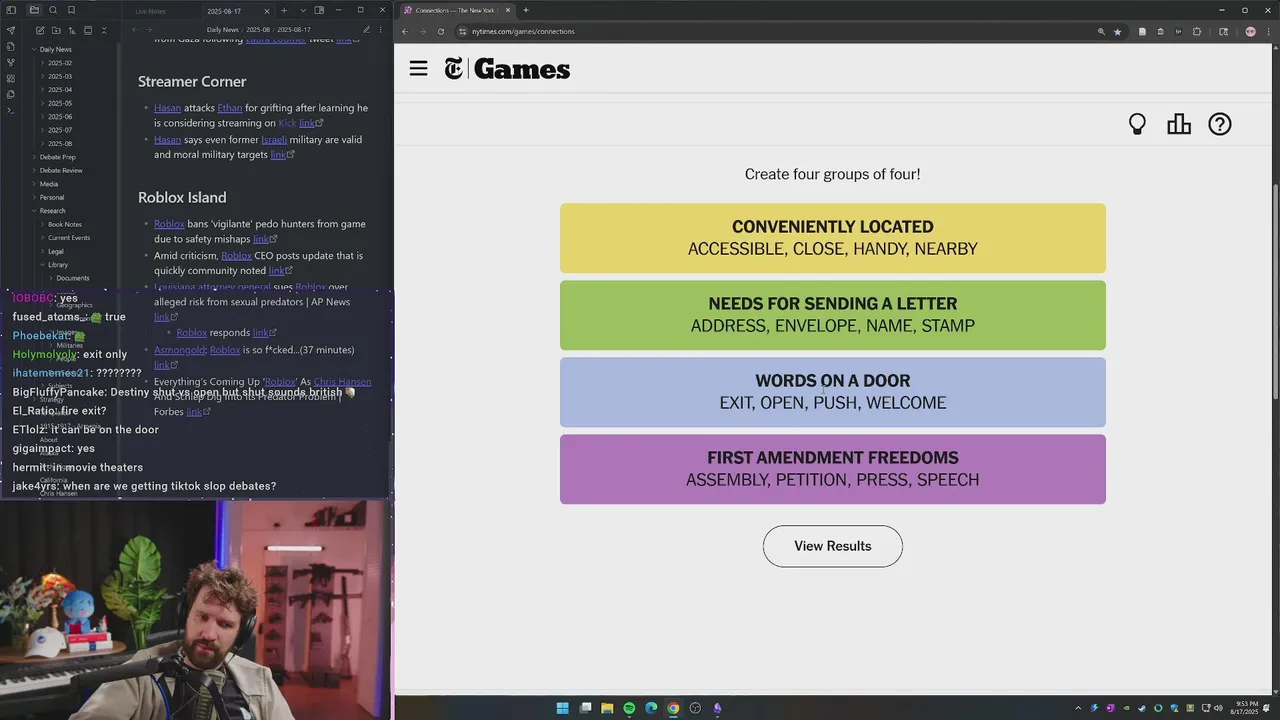Open Obsidian from the taskbar
The width and height of the screenshot is (1280, 720).
pos(717,708)
